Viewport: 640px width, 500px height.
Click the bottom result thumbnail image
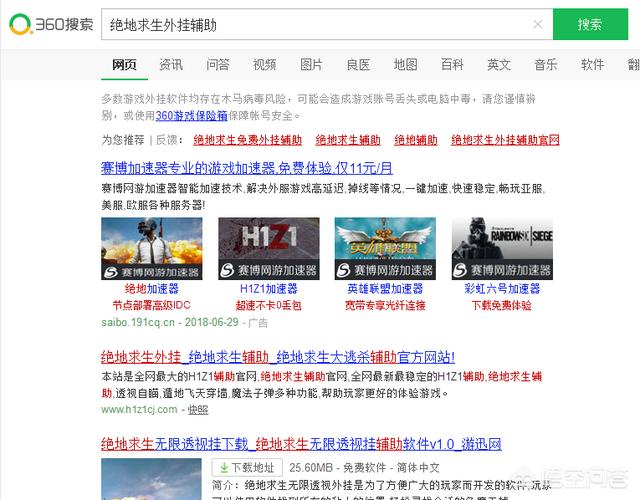tap(151, 479)
